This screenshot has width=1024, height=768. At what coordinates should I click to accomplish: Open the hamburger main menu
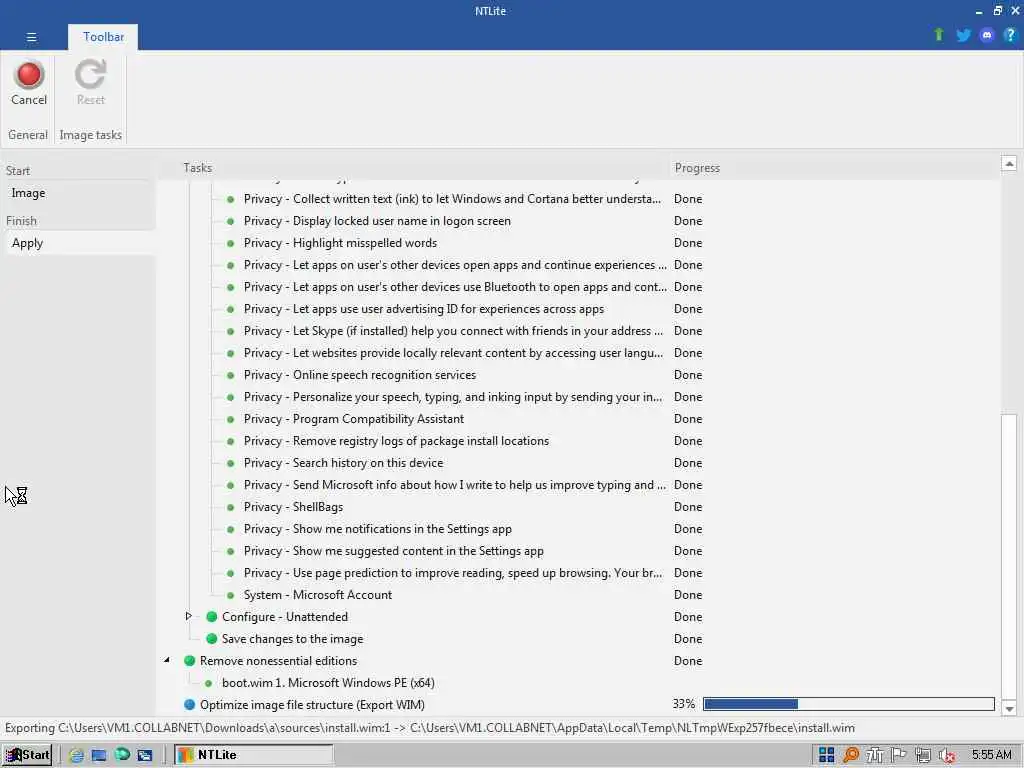pos(31,37)
